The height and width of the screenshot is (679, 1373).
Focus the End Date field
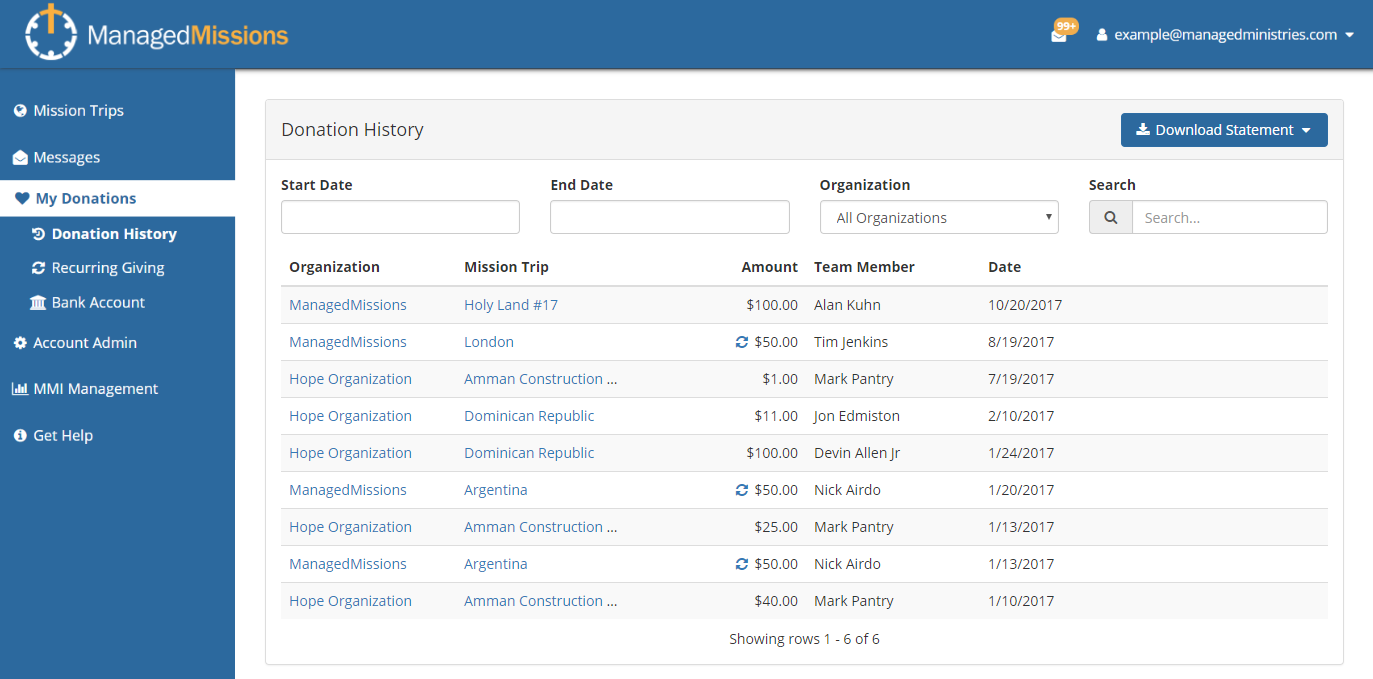(670, 217)
